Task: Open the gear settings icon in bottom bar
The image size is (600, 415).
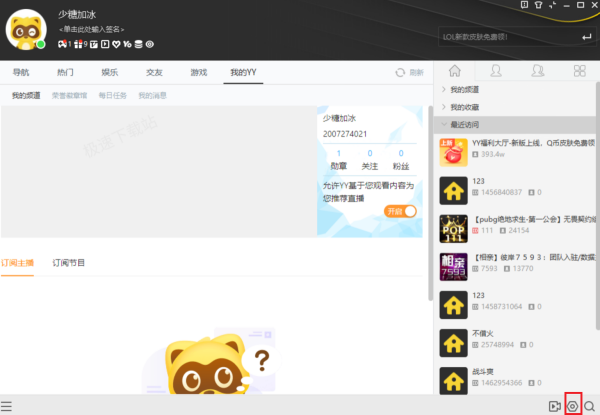Action: (x=572, y=406)
